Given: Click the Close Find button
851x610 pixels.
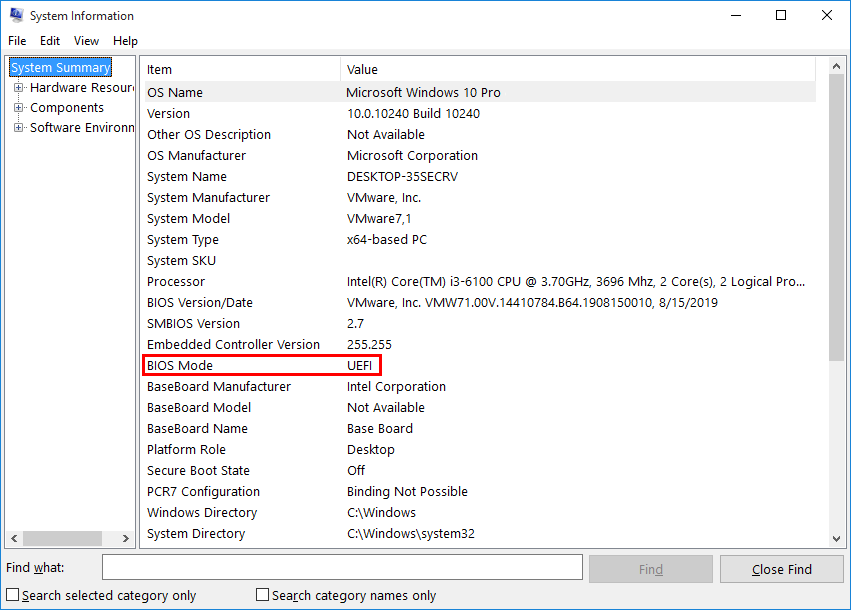Looking at the screenshot, I should (x=782, y=569).
